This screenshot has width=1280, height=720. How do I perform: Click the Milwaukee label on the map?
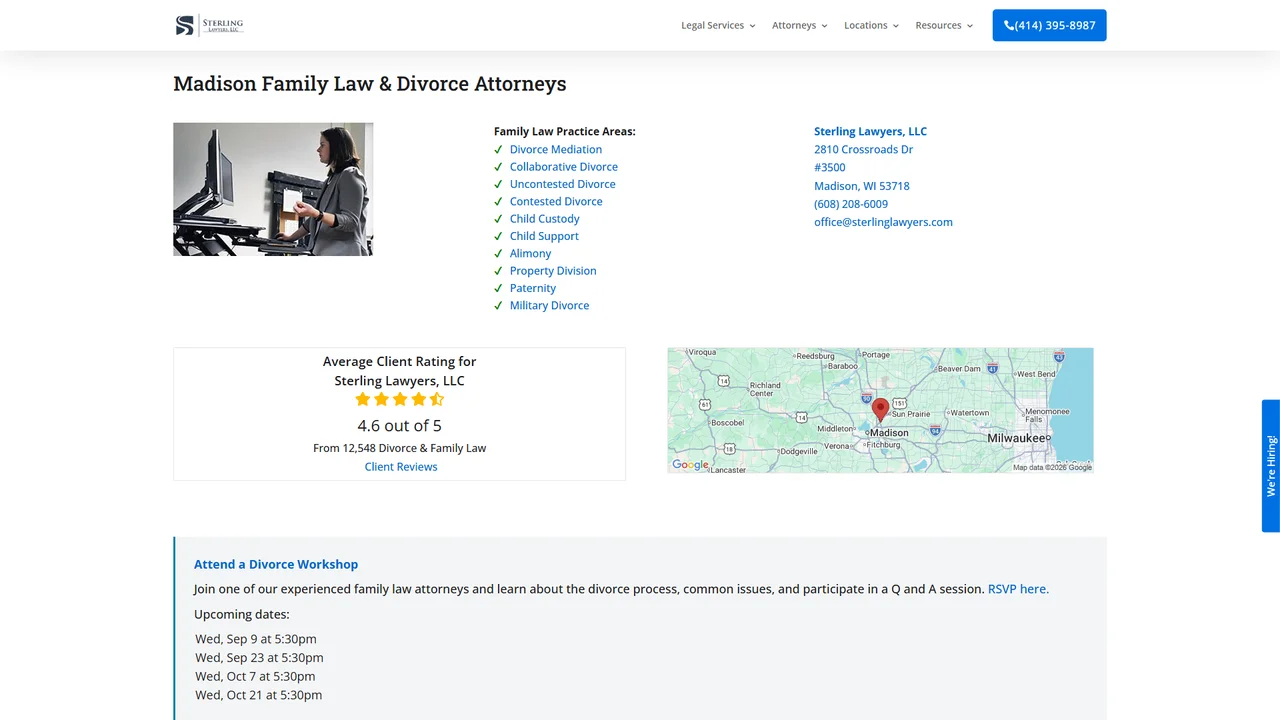(x=1016, y=438)
